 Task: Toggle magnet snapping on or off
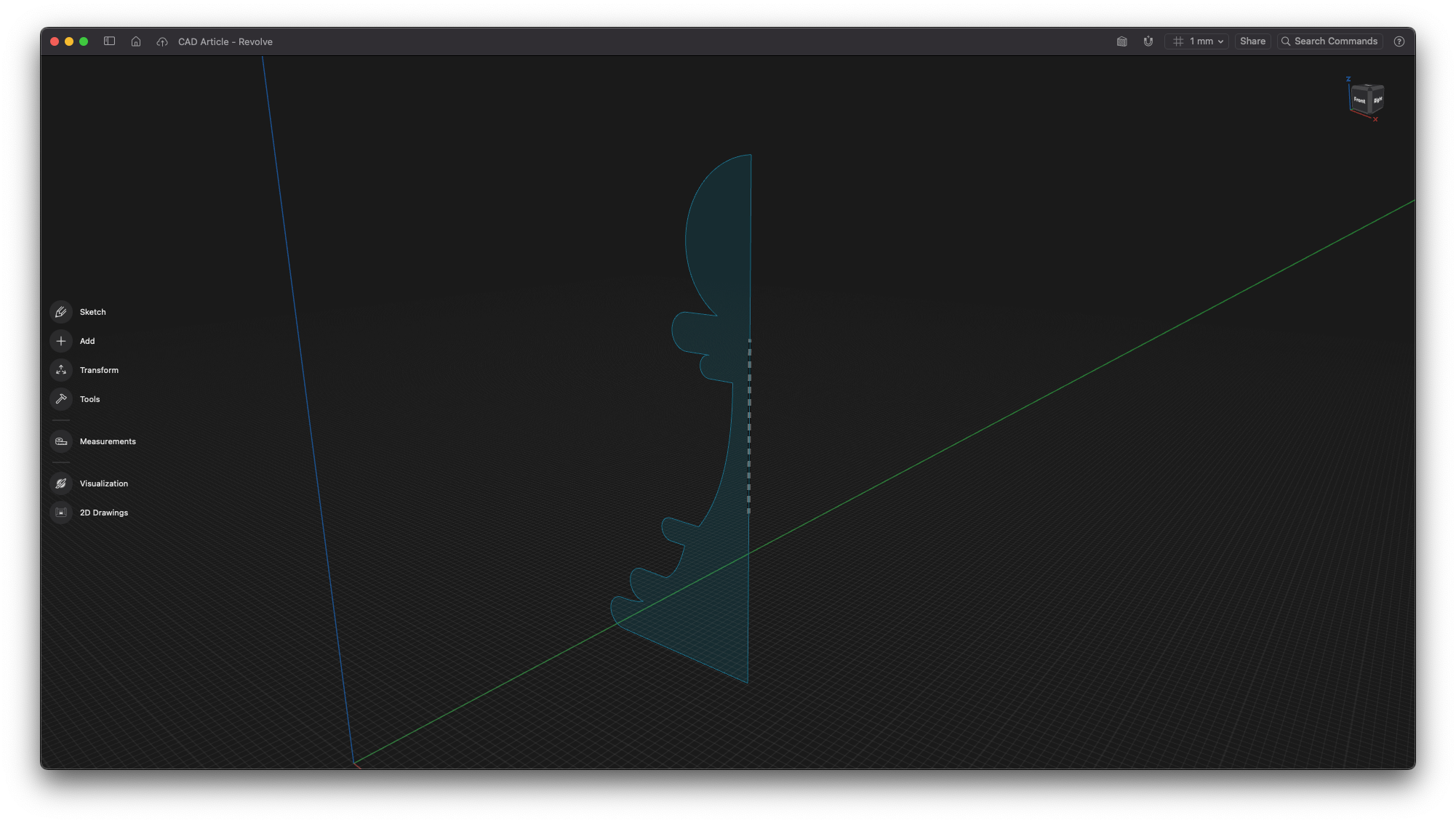pos(1148,41)
